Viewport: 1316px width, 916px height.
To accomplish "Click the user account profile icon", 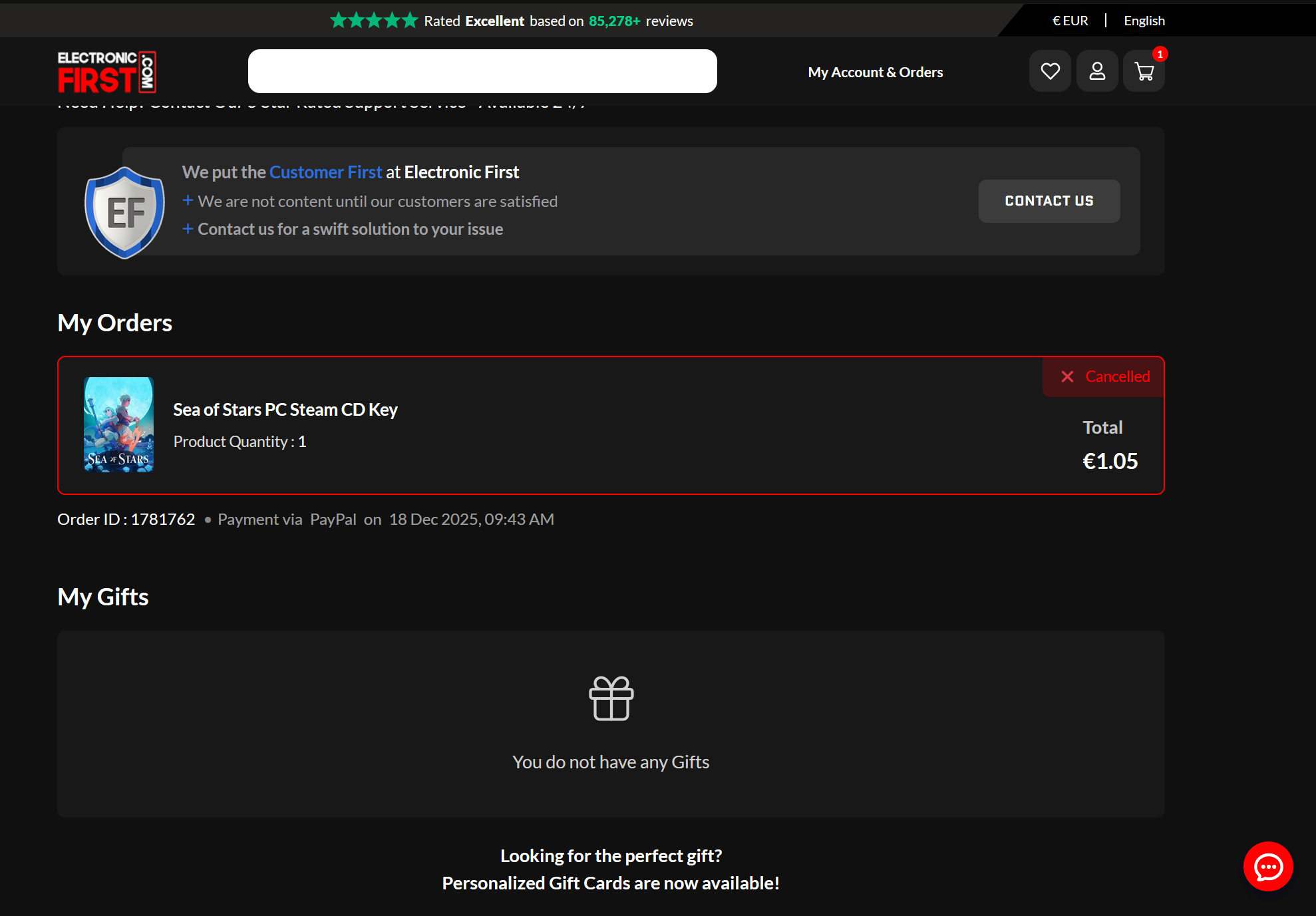I will [1097, 71].
